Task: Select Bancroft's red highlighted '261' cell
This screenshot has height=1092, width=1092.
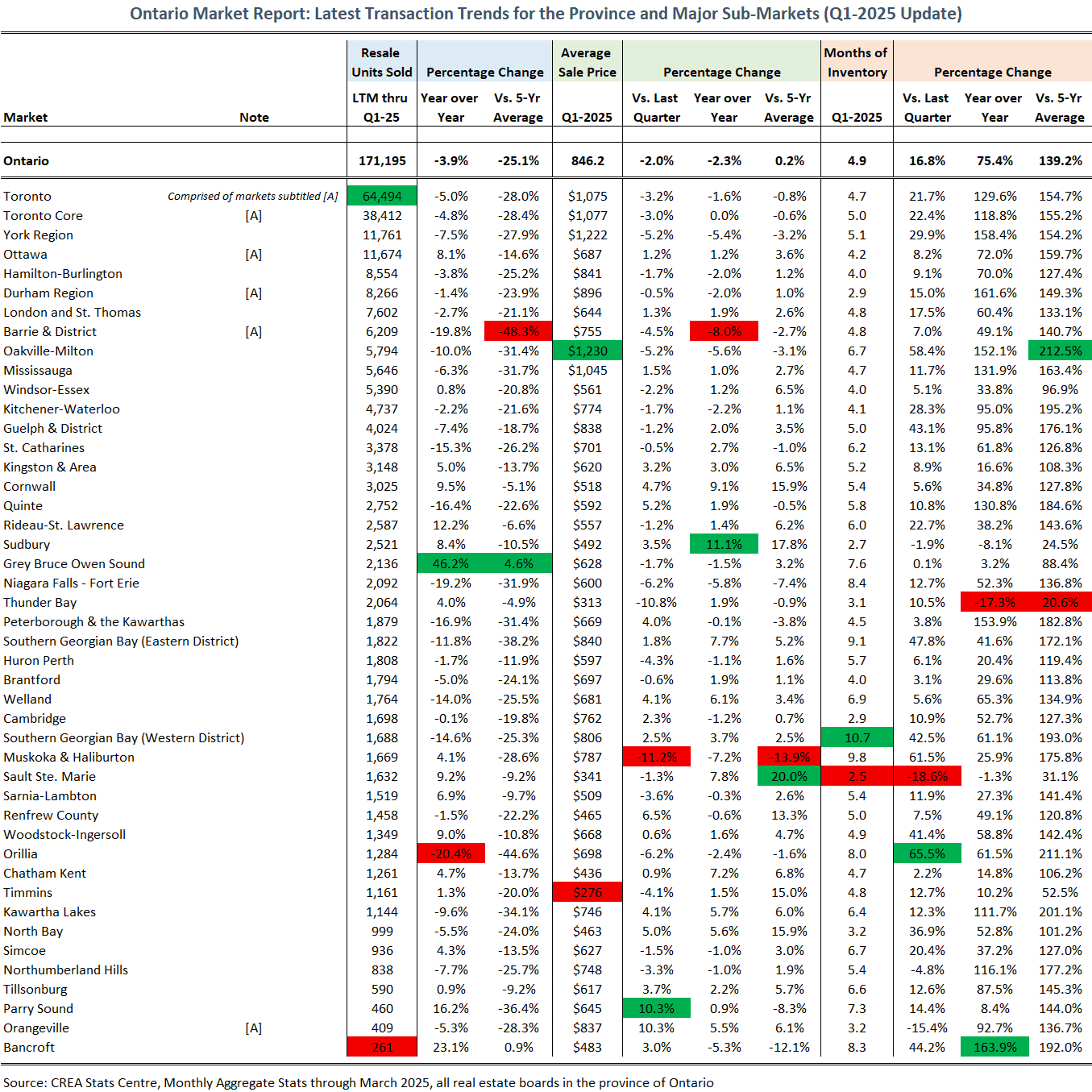Action: click(x=382, y=1047)
